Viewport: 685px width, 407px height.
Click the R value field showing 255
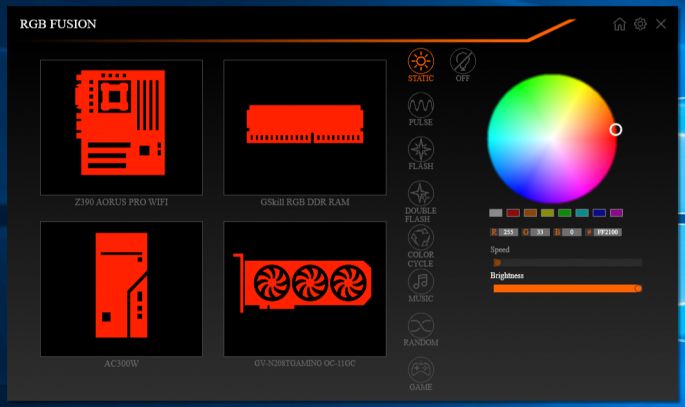[508, 232]
